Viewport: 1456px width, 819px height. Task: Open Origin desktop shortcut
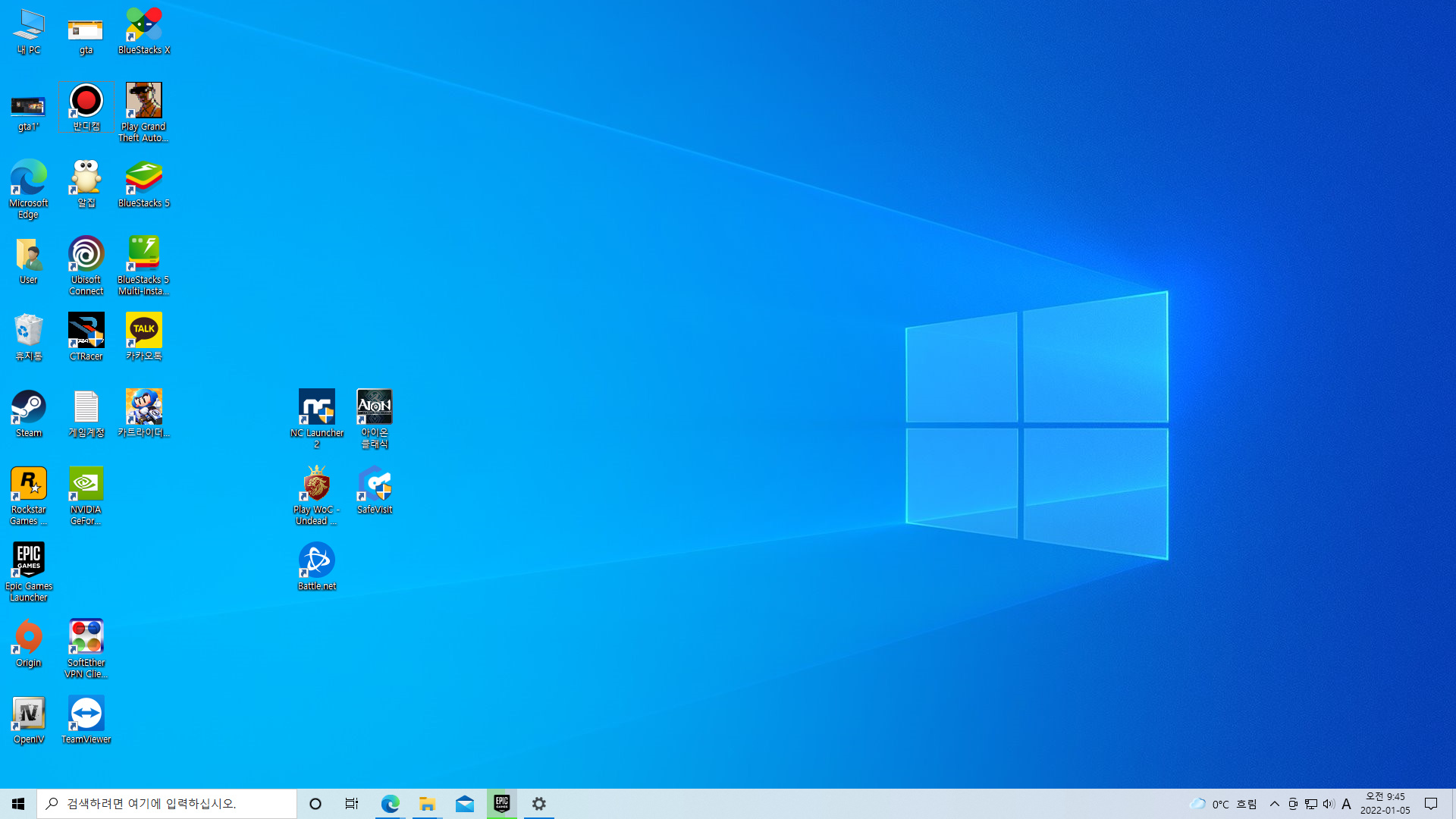[29, 645]
